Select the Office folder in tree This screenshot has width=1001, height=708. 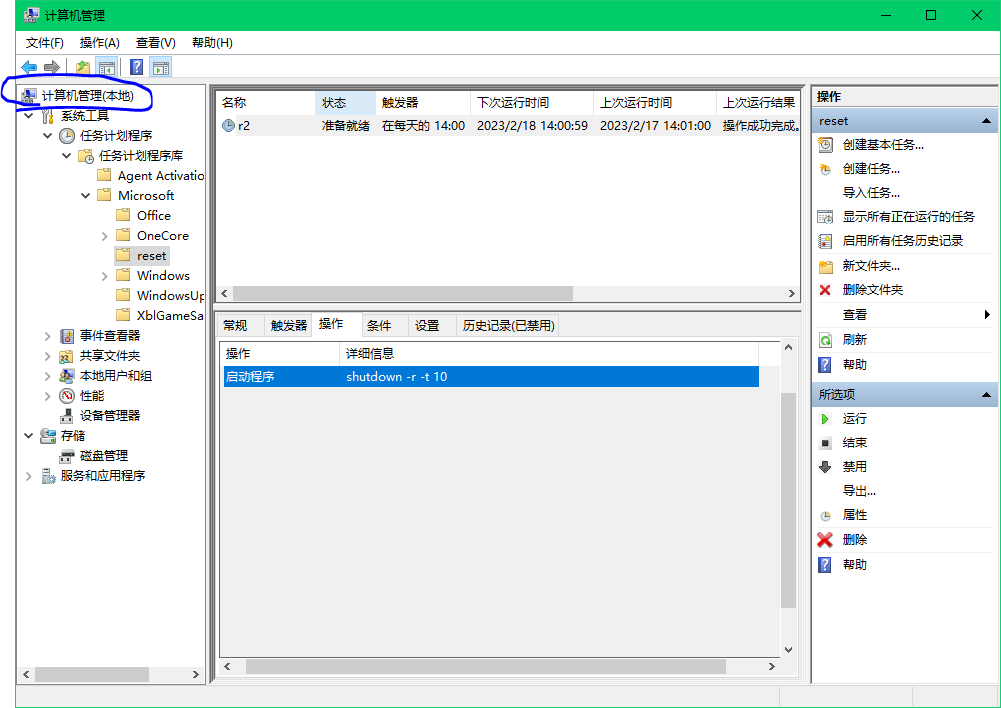[x=153, y=216]
